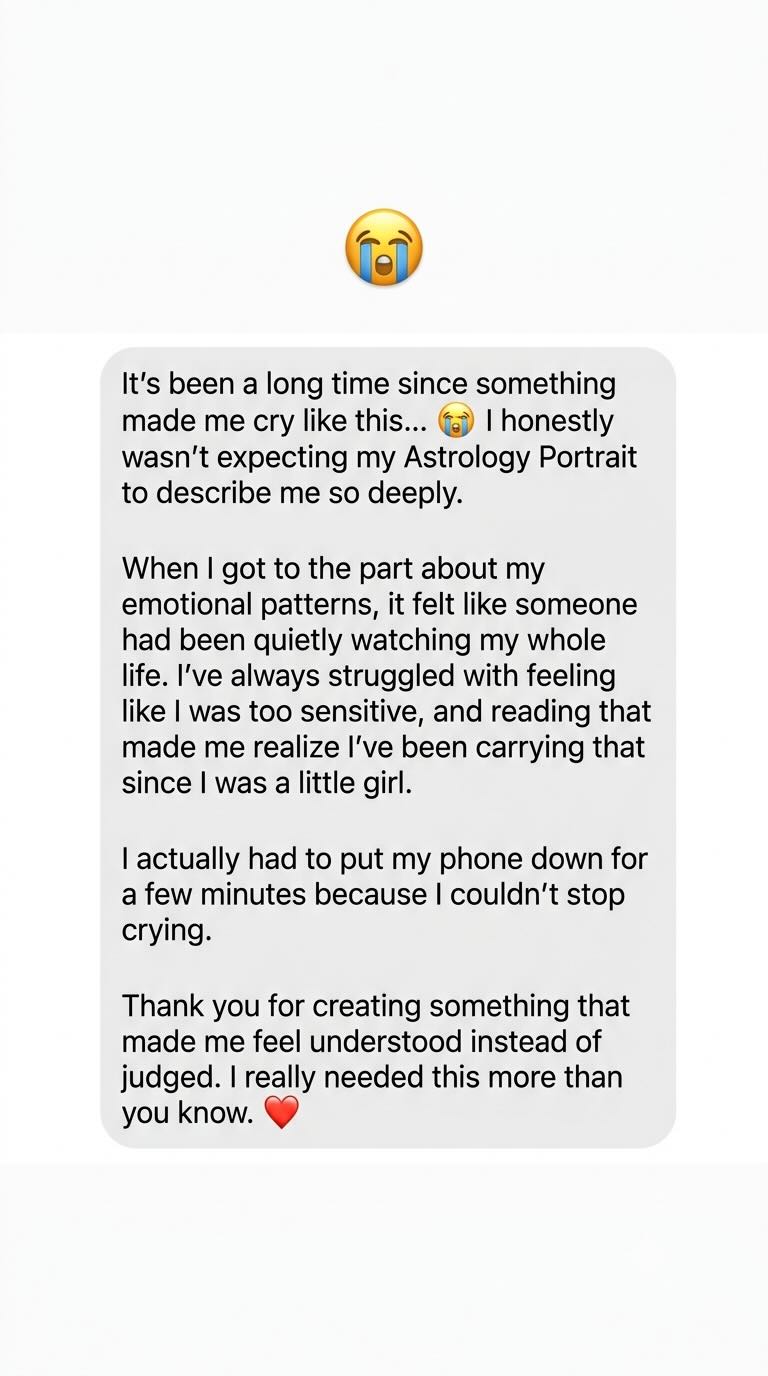Image resolution: width=768 pixels, height=1376 pixels.
Task: Click the line "made me realize I've been carrying that"
Action: [384, 748]
